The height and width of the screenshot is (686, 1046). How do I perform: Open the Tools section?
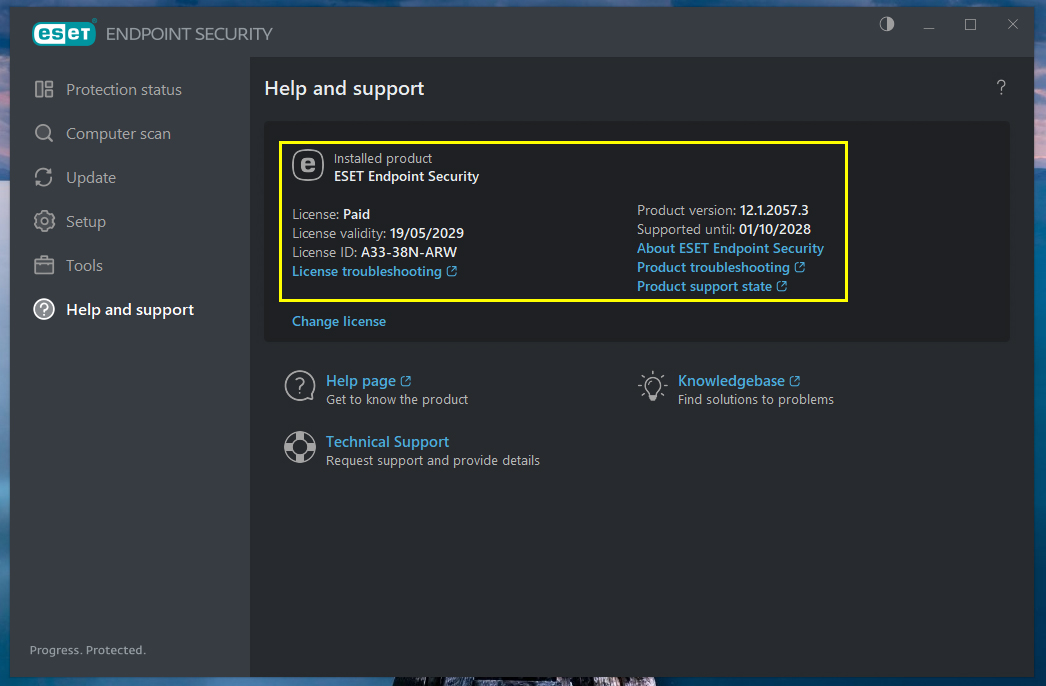tap(84, 266)
